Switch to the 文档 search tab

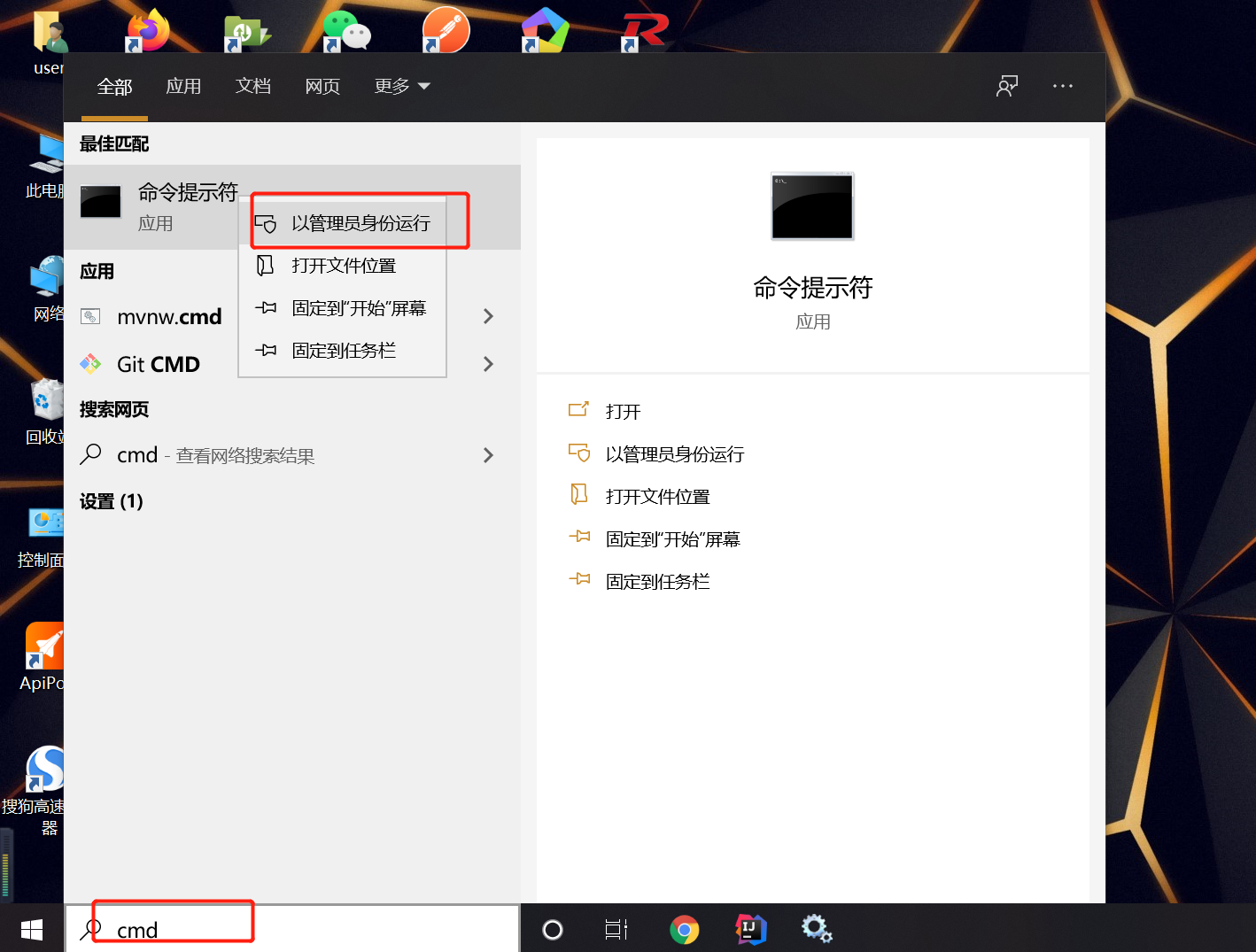pyautogui.click(x=252, y=86)
